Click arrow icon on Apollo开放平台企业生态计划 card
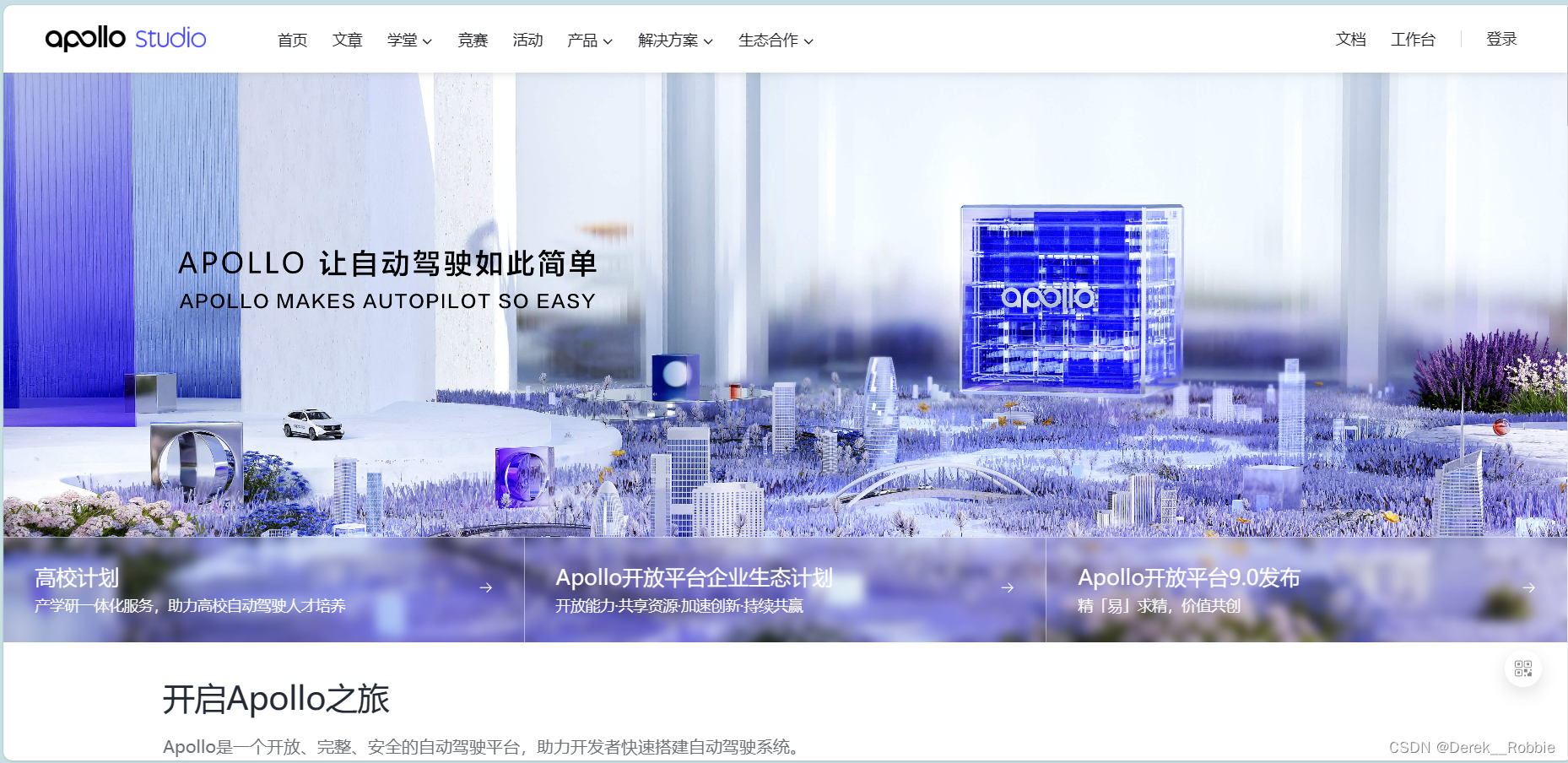This screenshot has width=1568, height=763. [x=1008, y=587]
